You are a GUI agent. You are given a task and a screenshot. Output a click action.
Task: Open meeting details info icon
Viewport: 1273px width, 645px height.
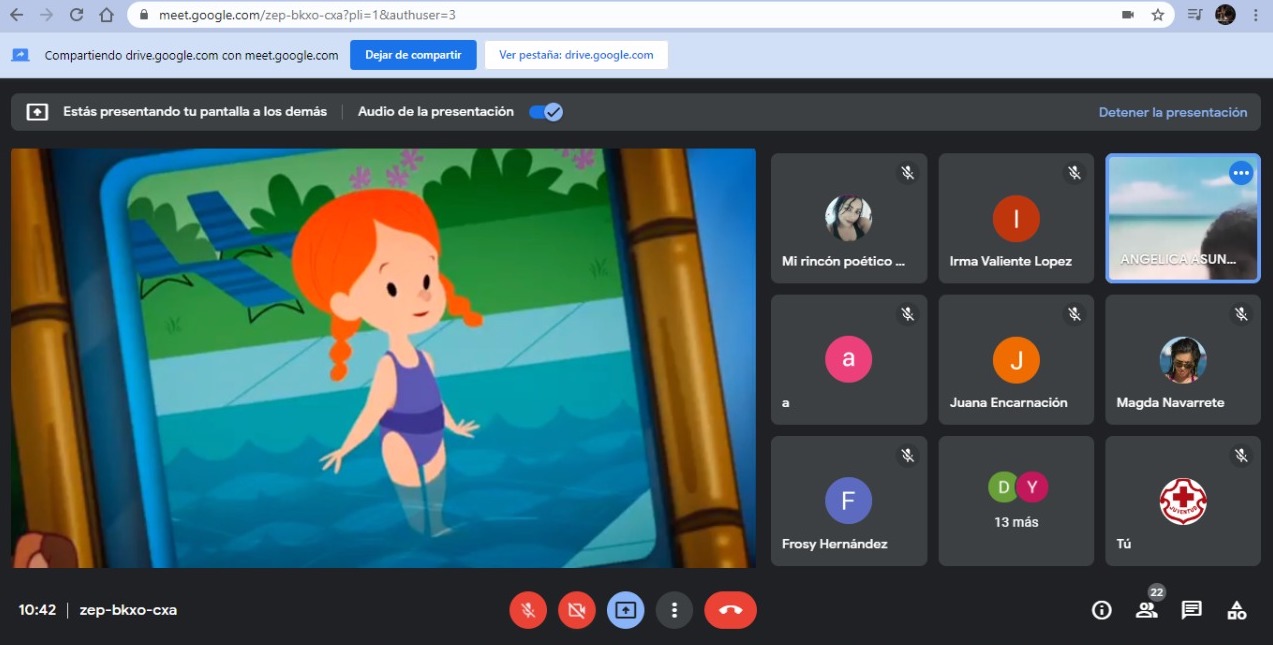[x=1101, y=610]
